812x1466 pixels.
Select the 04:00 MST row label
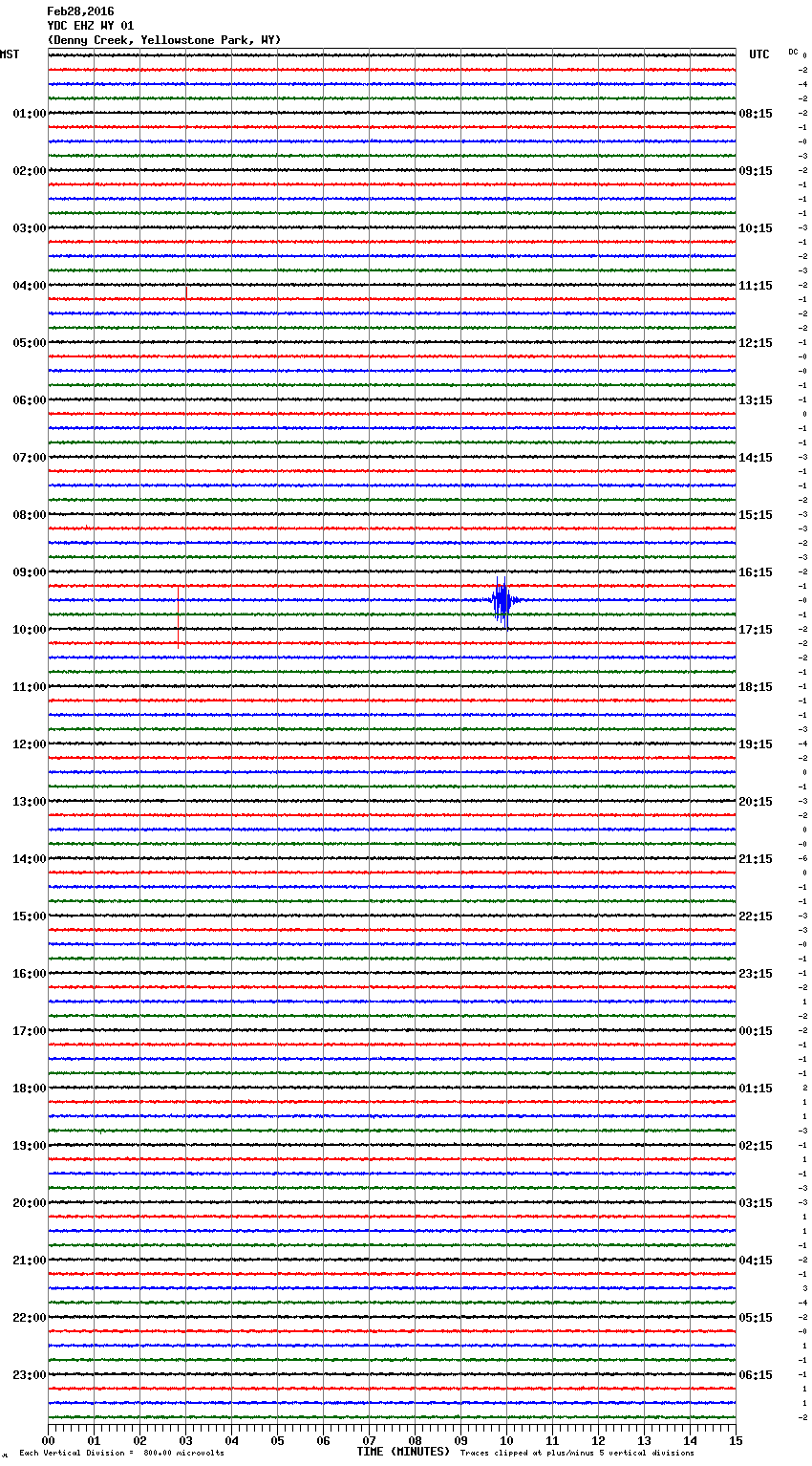pyautogui.click(x=29, y=286)
